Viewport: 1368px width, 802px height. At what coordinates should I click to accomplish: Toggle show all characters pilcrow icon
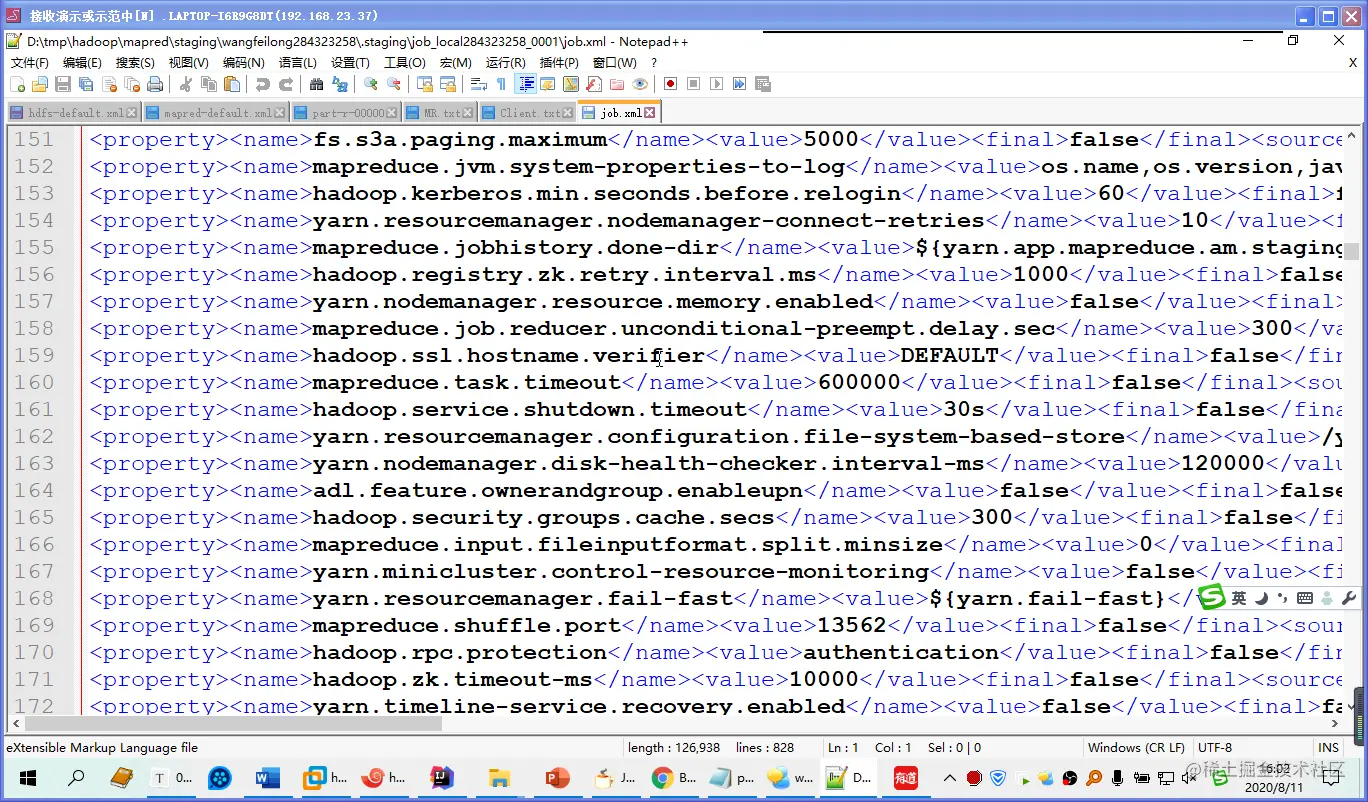click(501, 84)
